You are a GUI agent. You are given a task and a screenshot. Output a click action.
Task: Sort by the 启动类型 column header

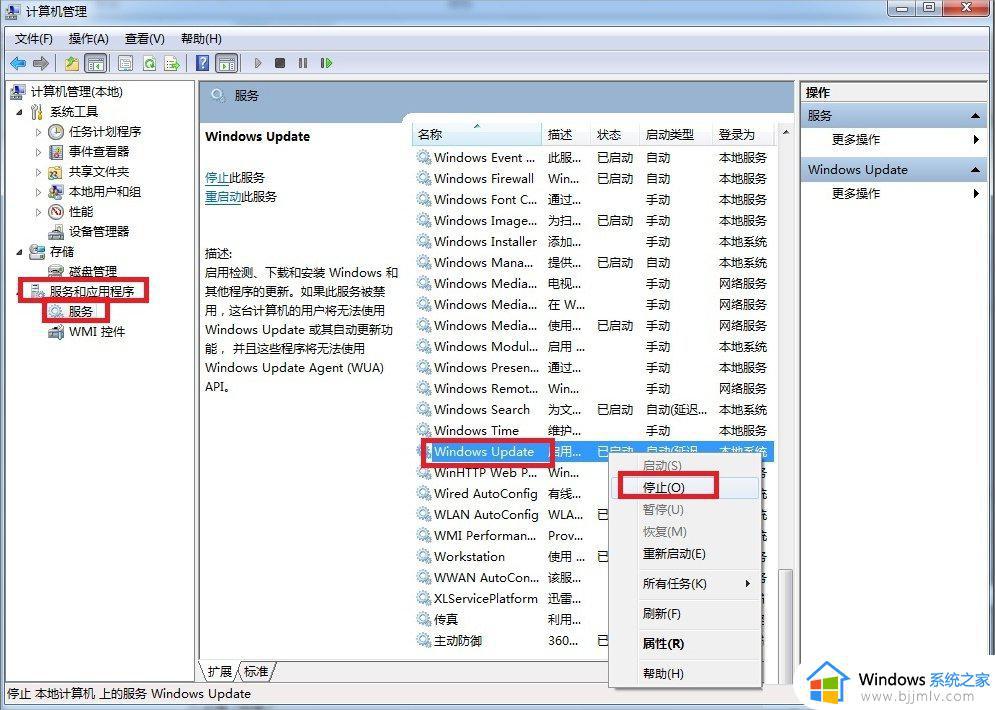pos(675,135)
